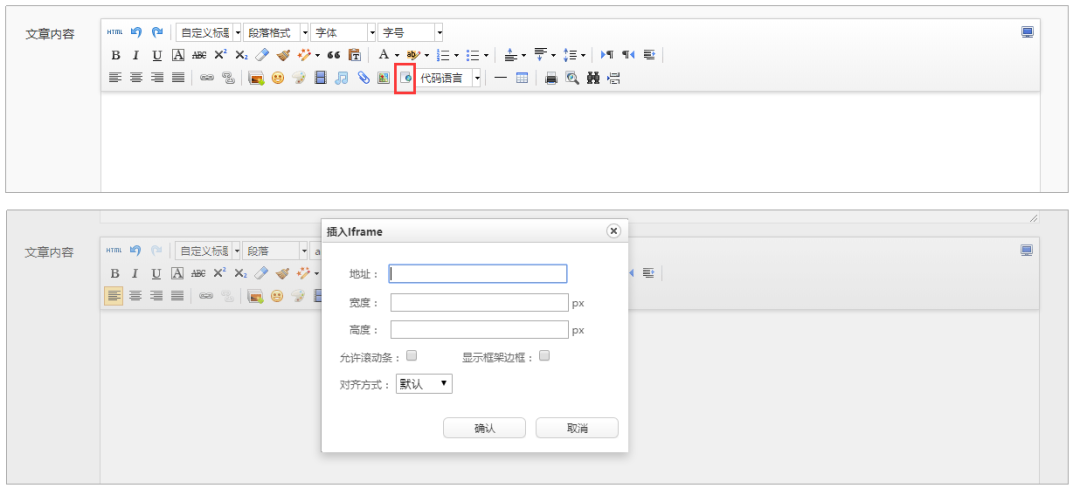Open the 段落 dropdown in dimmed lower editor
The height and width of the screenshot is (495, 1080).
coord(276,251)
